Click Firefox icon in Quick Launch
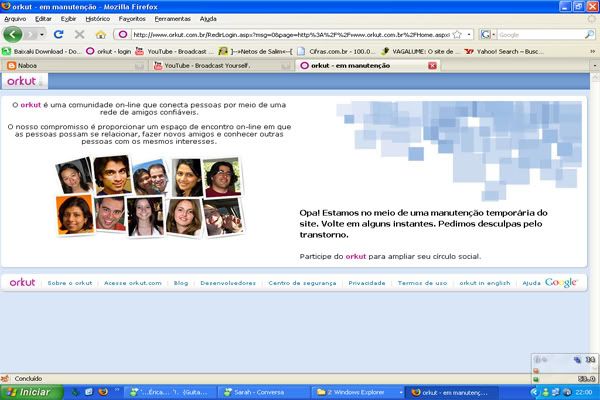Image resolution: width=600 pixels, height=400 pixels. pyautogui.click(x=101, y=392)
